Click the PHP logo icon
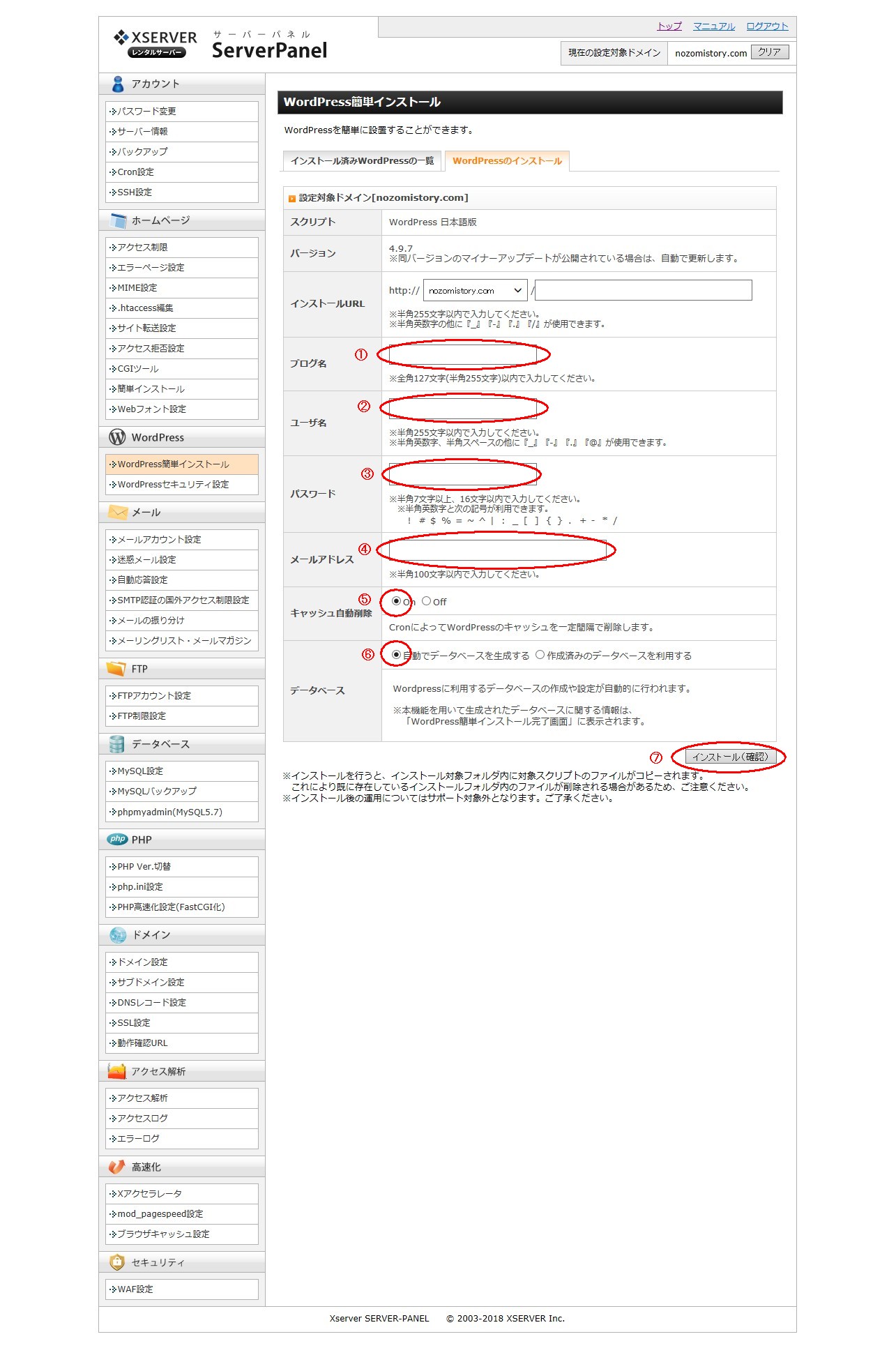 (117, 839)
